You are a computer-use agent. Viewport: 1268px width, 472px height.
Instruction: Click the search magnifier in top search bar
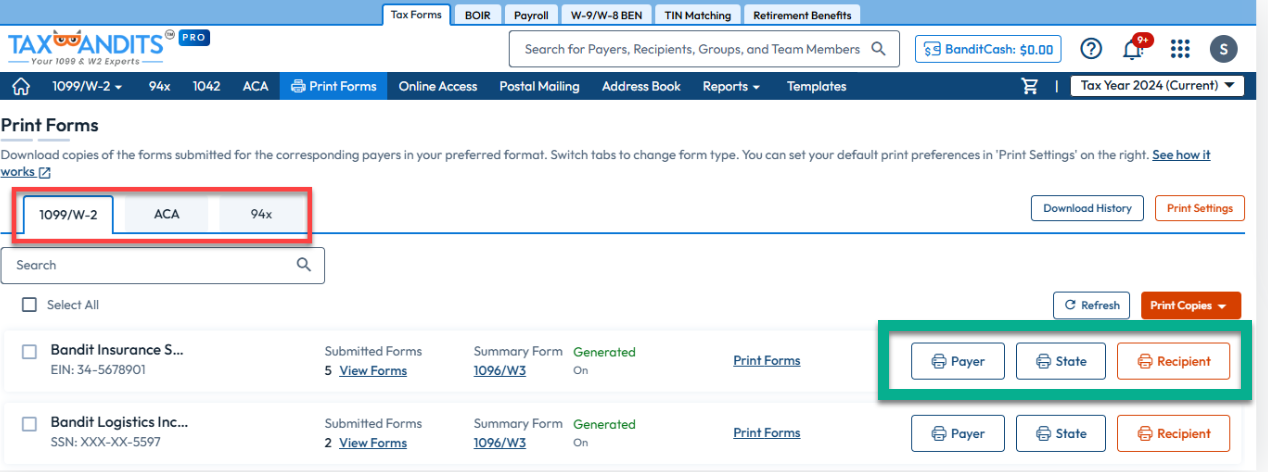point(878,49)
